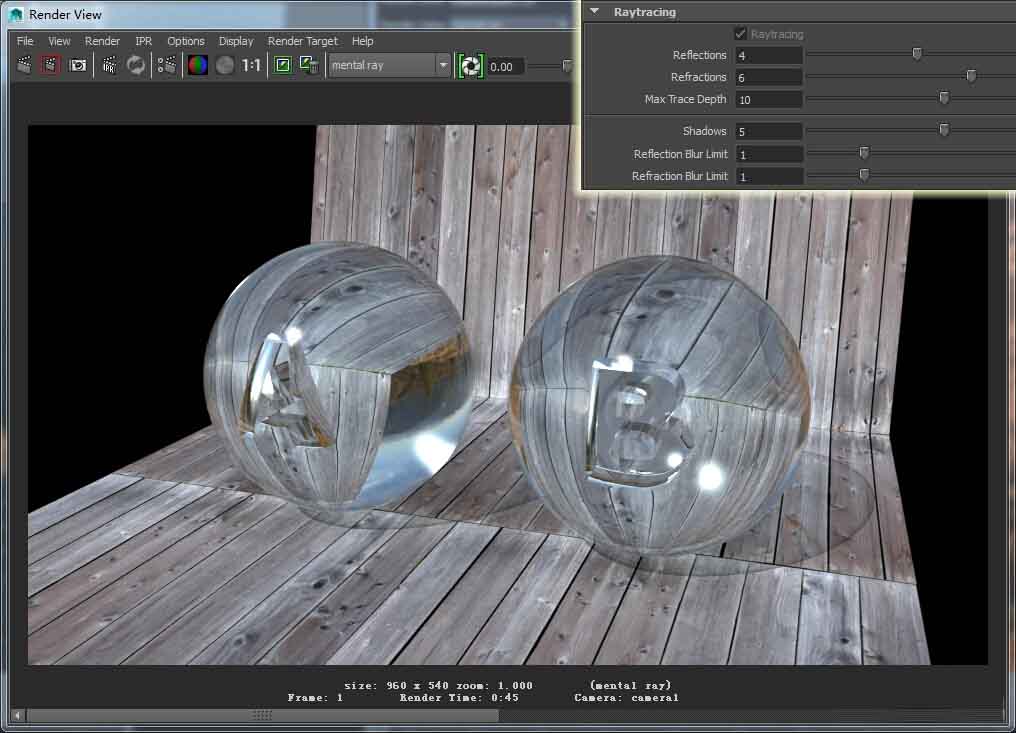Click the Shadows slider handle
Viewport: 1016px width, 733px height.
(944, 130)
